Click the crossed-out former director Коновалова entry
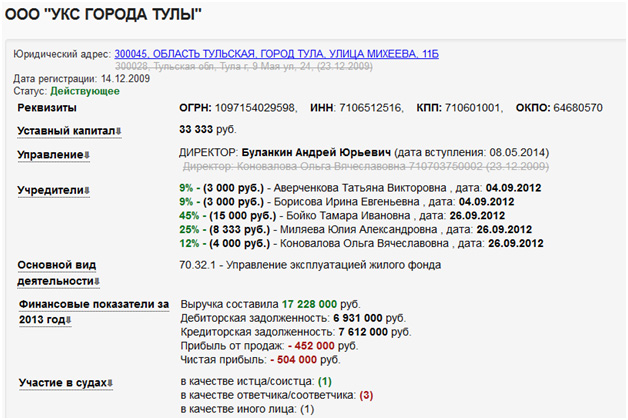 [x=330, y=165]
